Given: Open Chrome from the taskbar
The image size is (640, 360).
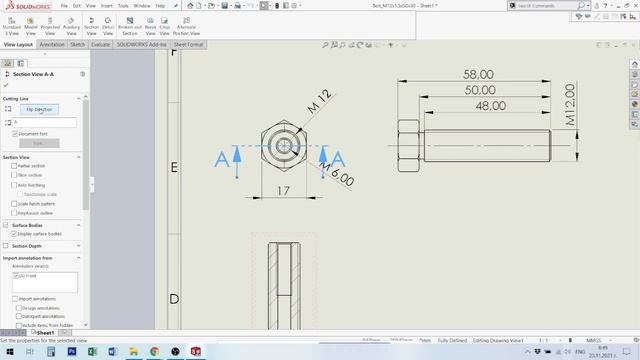Looking at the screenshot, I should click(x=154, y=351).
